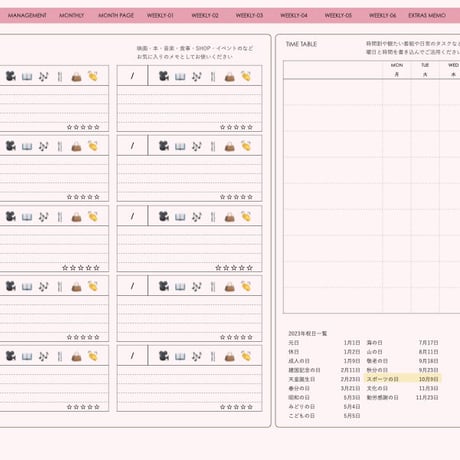Screen dimensions: 460x460
Task: Tap movie camera icon in first left-column card
Action: pos(11,76)
